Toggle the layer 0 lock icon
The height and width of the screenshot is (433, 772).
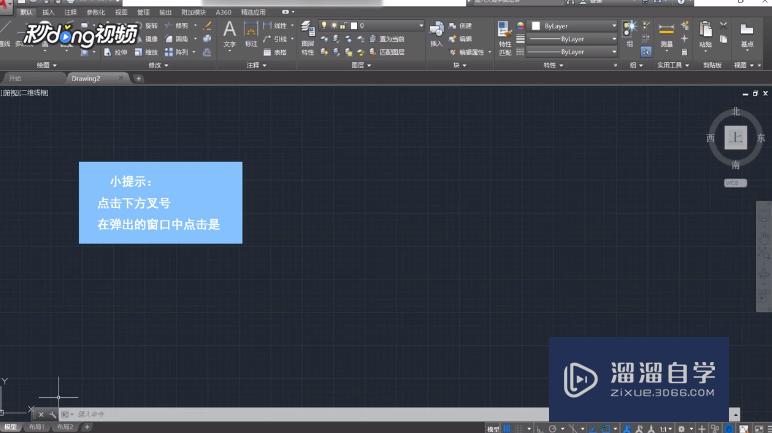coord(343,25)
